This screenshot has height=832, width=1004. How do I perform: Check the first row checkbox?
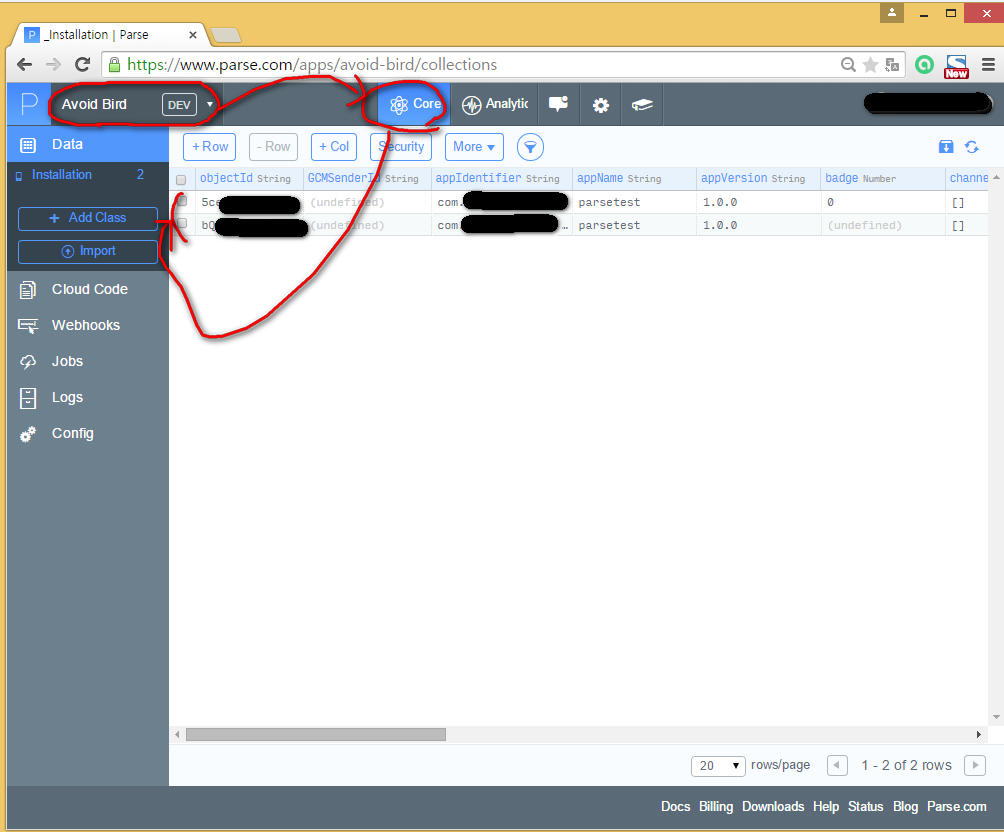[x=182, y=202]
